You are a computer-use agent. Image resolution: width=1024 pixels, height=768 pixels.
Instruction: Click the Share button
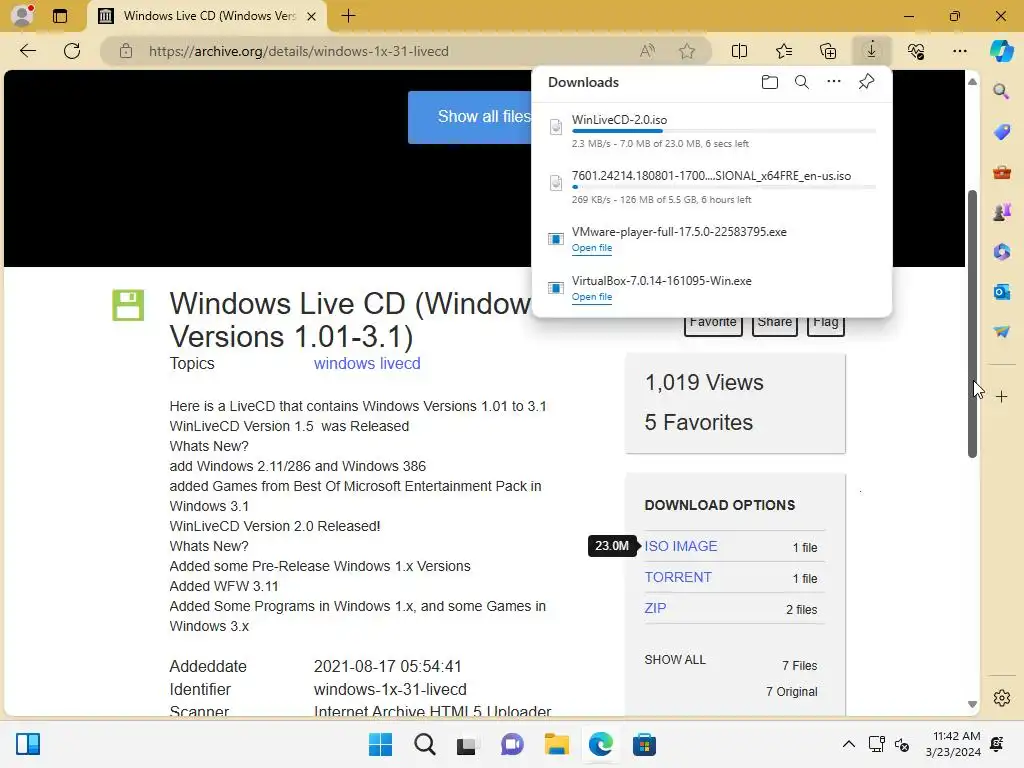pos(775,325)
